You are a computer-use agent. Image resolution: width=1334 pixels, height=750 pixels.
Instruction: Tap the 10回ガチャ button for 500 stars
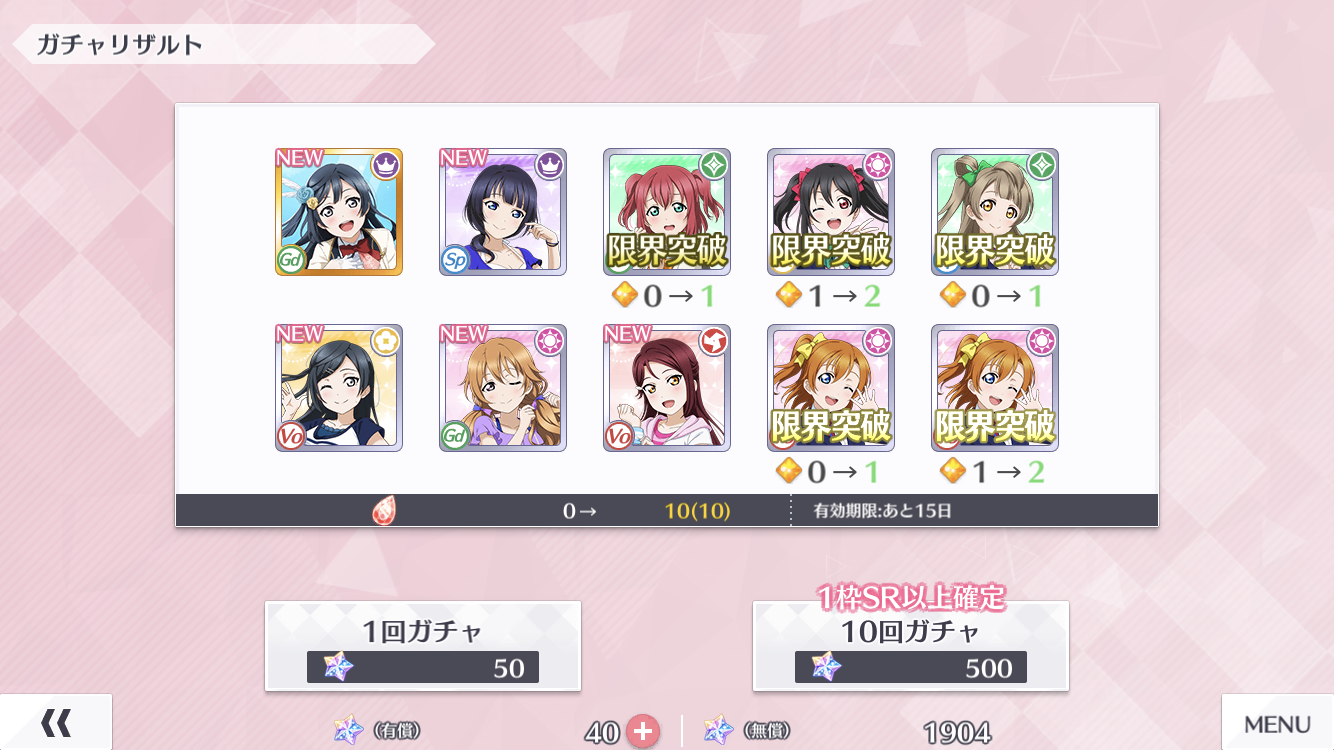pyautogui.click(x=911, y=646)
